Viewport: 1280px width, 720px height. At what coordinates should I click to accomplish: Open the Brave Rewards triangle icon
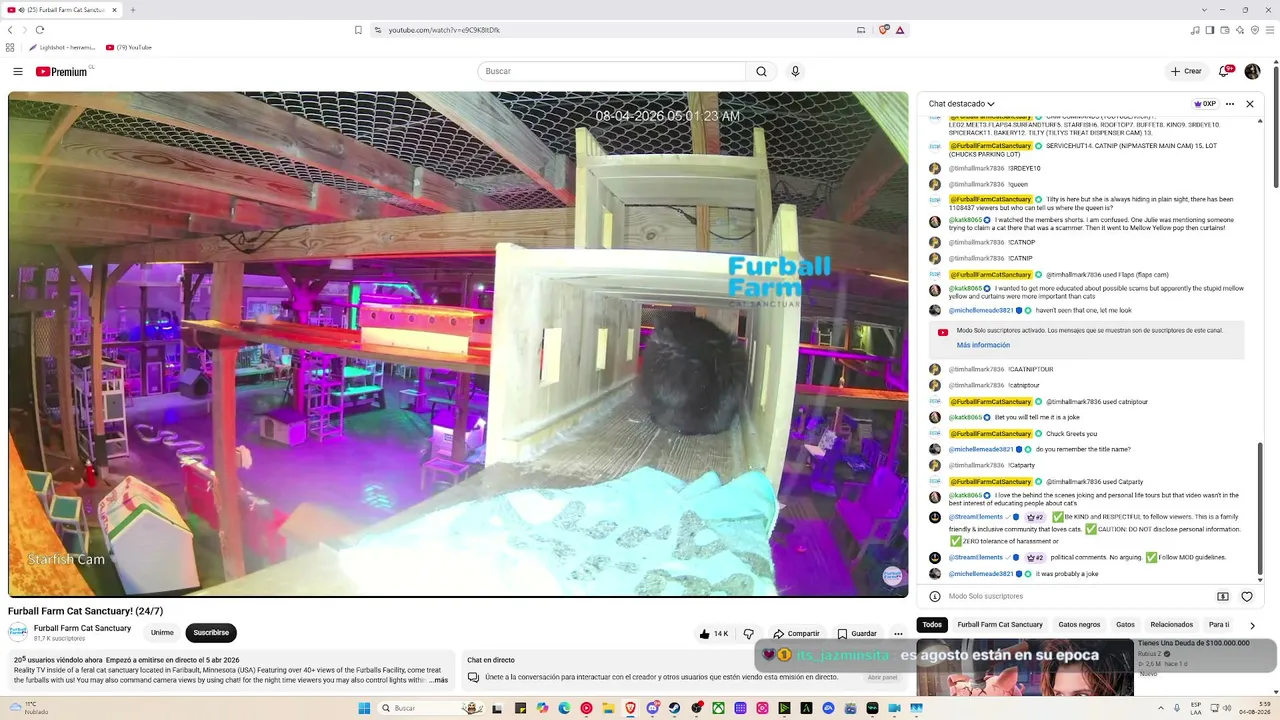pyautogui.click(x=900, y=30)
